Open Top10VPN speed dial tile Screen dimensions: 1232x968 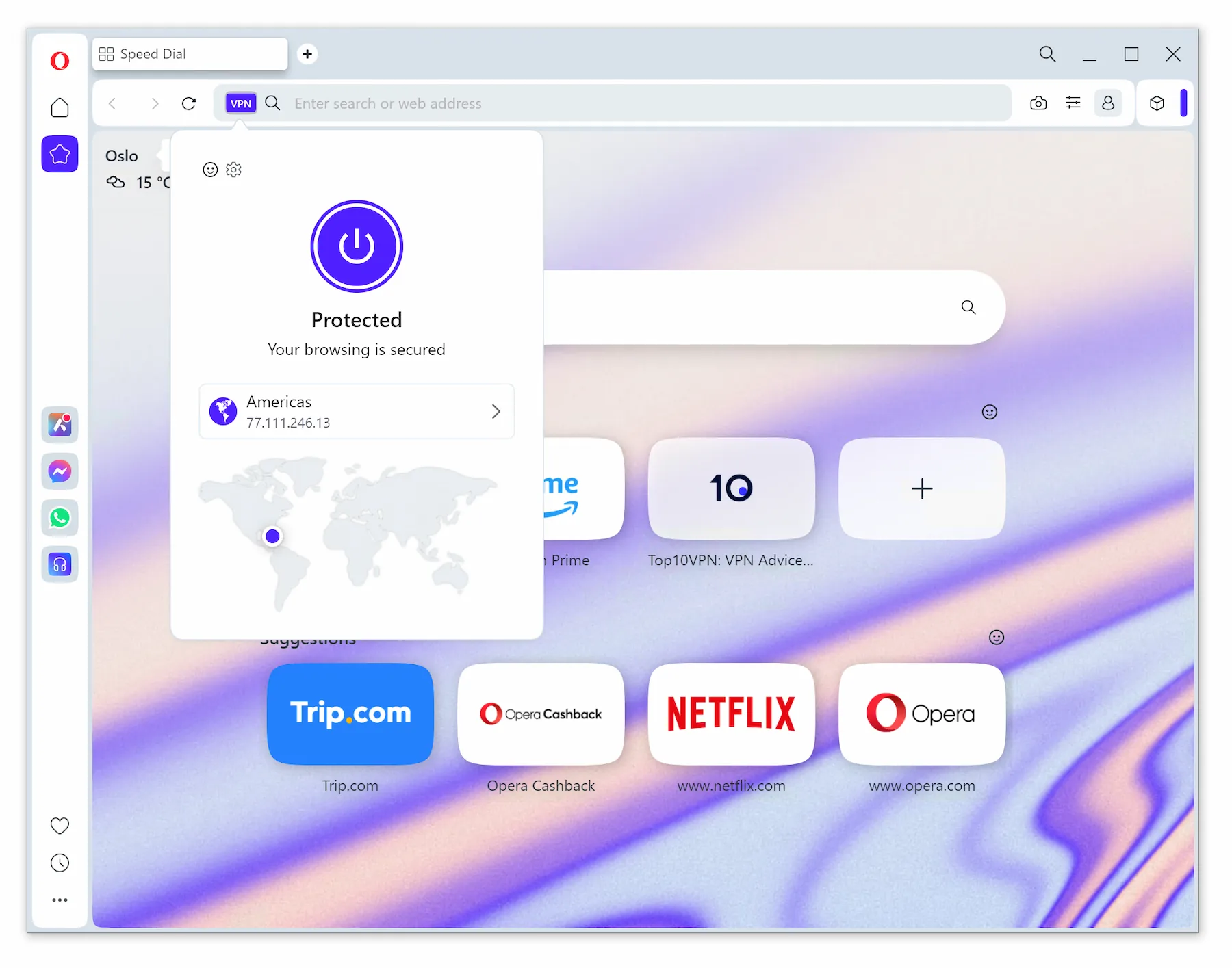click(731, 488)
